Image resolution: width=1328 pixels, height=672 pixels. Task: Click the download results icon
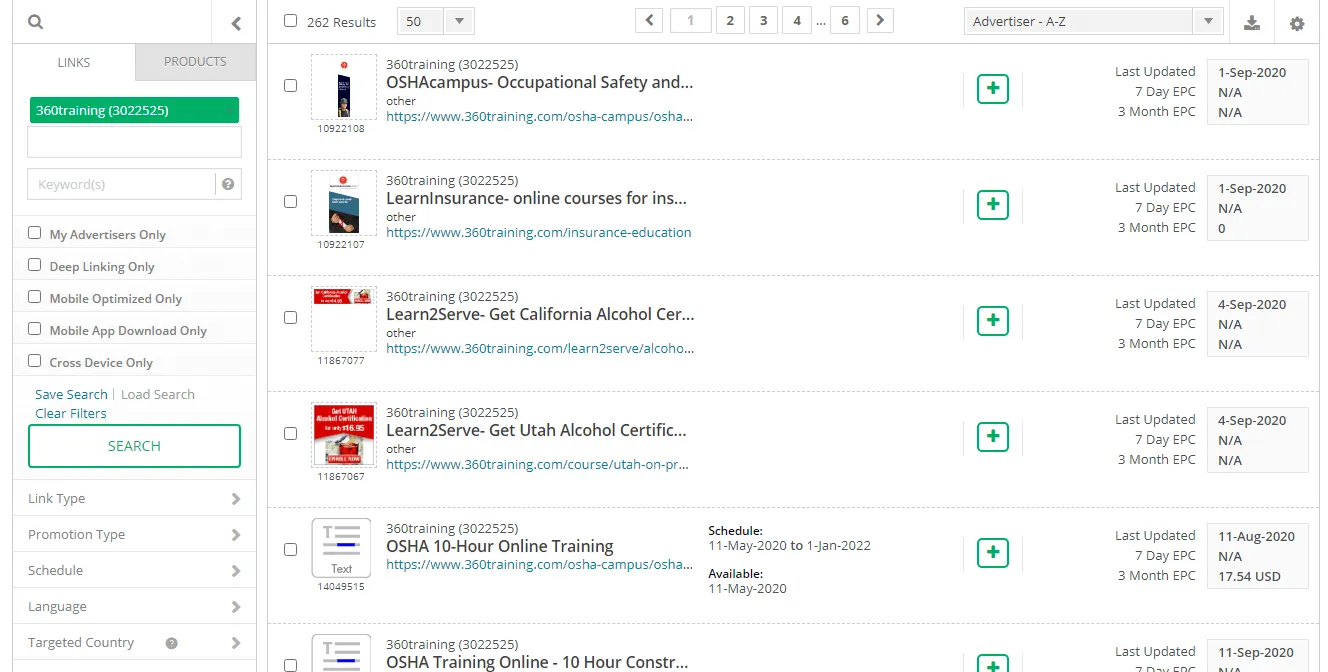[1251, 23]
